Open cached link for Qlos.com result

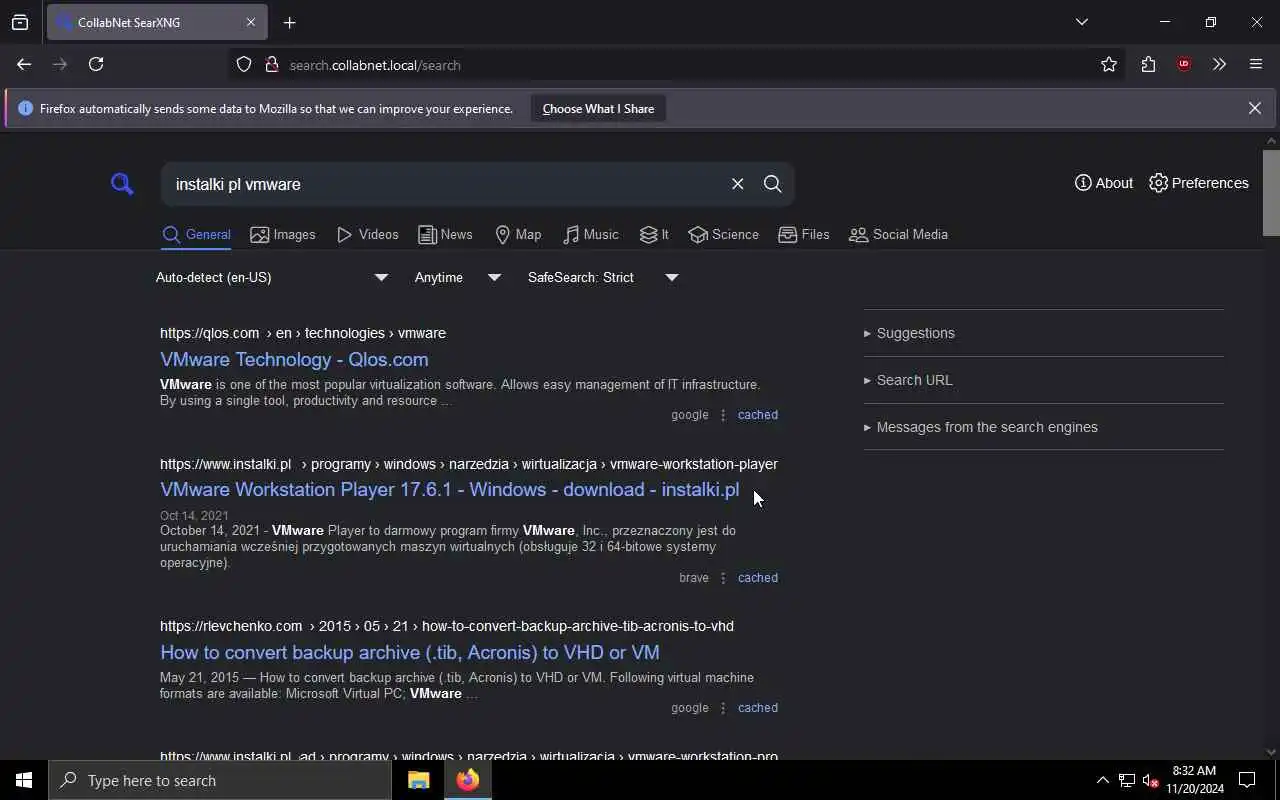point(758,415)
